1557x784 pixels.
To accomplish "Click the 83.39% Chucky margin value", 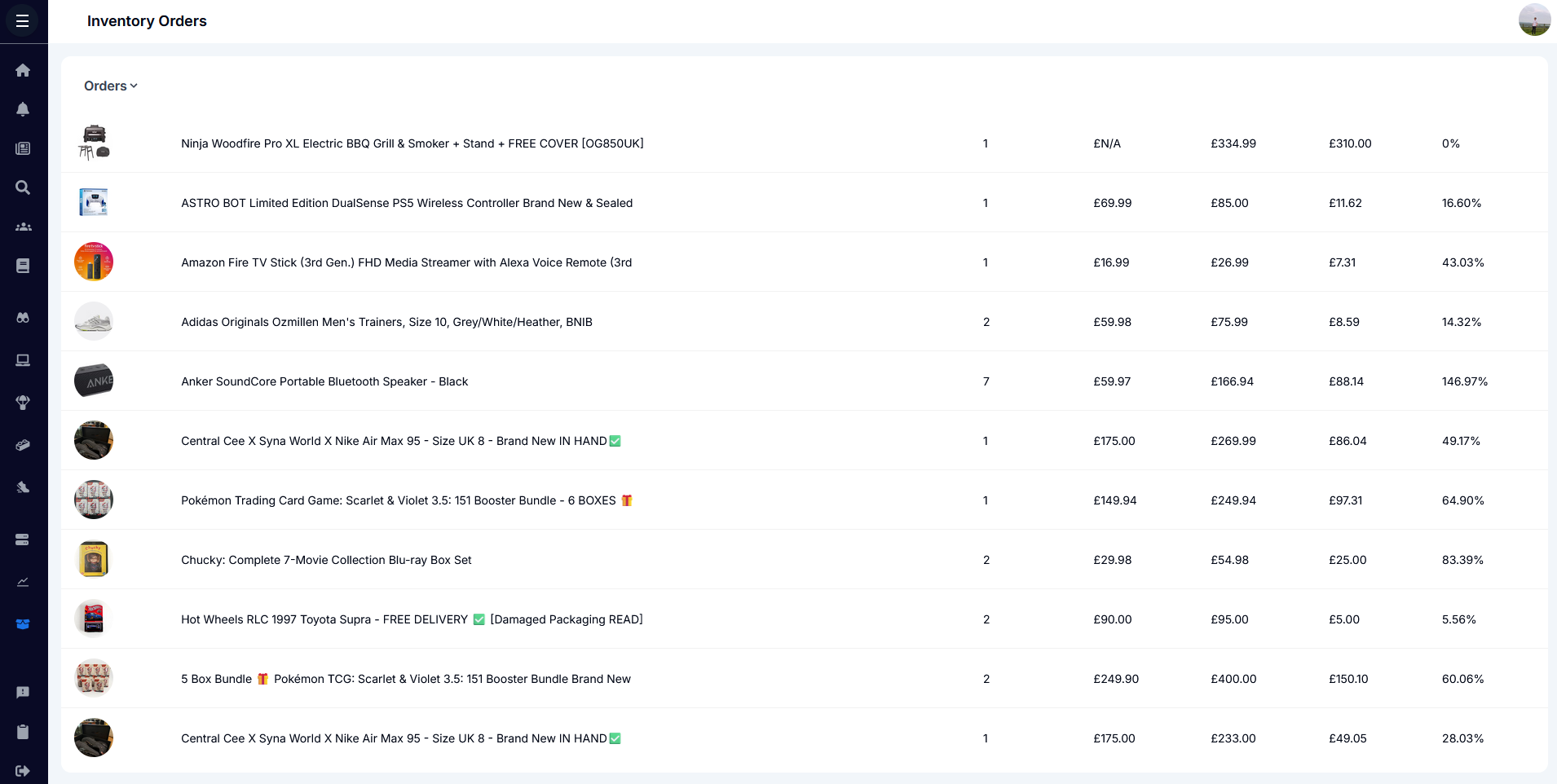I will 1462,560.
